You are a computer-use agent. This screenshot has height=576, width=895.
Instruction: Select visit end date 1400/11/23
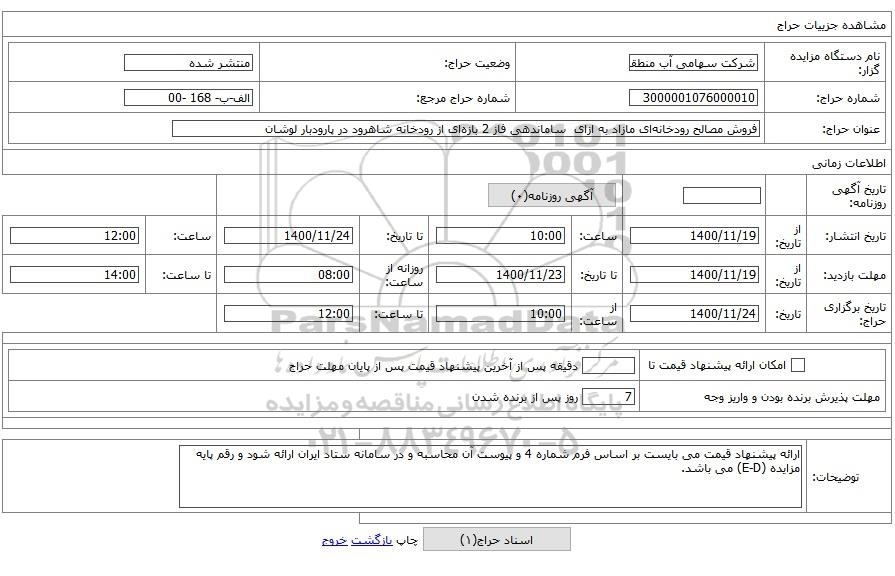pyautogui.click(x=501, y=275)
